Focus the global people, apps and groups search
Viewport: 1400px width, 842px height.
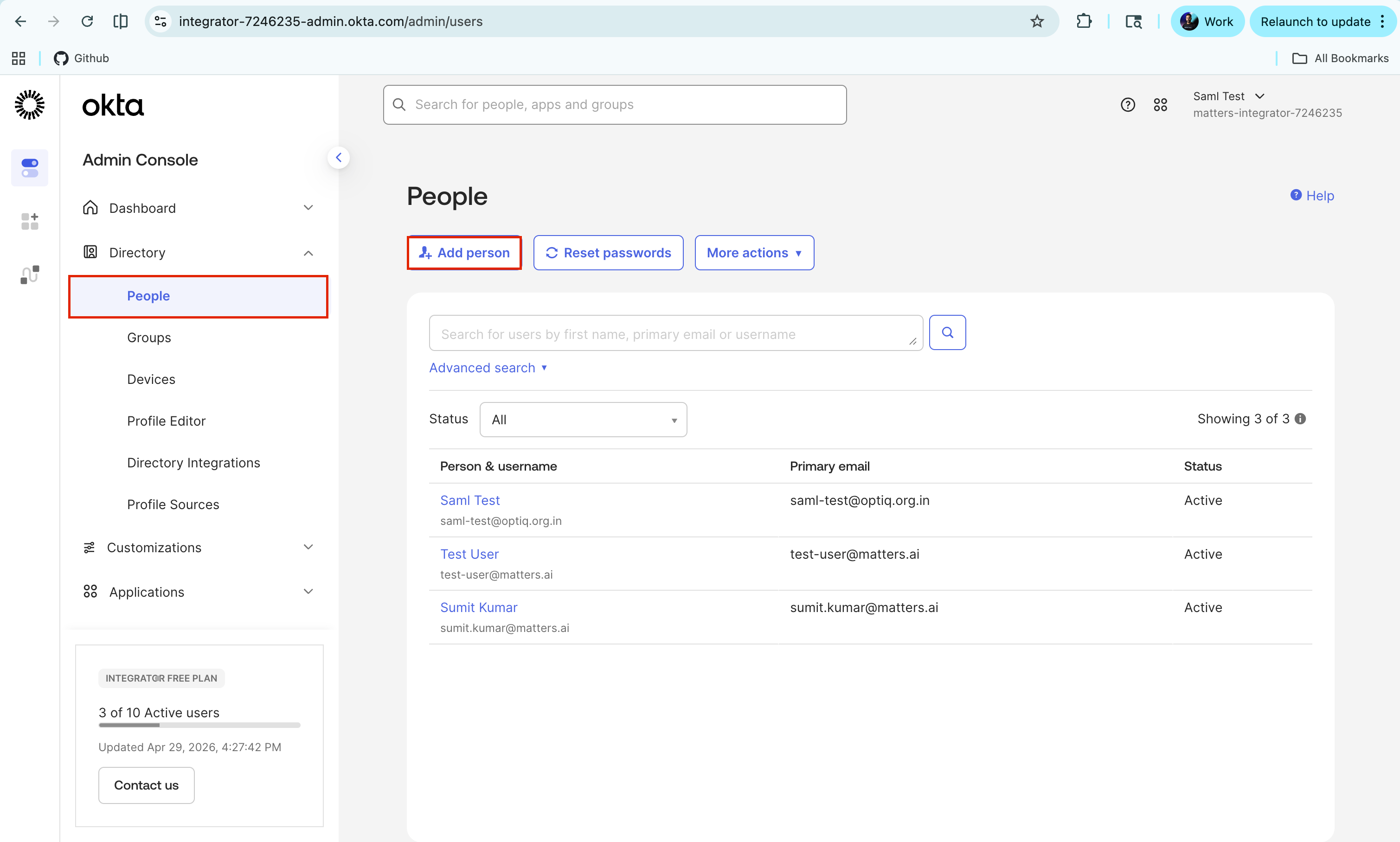pyautogui.click(x=615, y=104)
